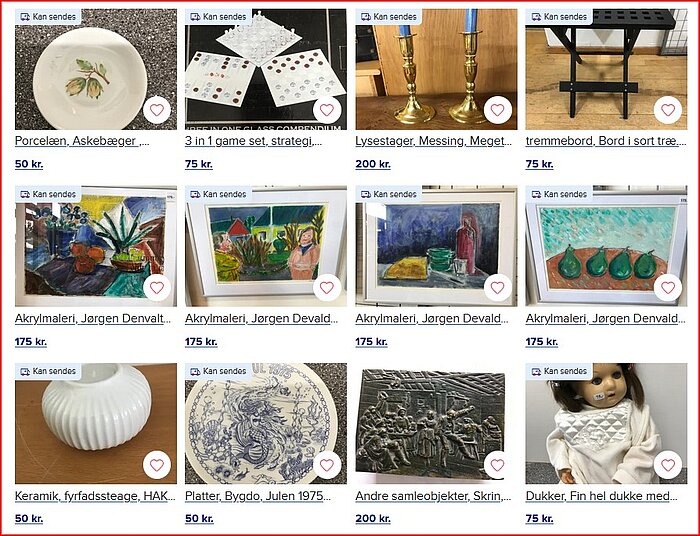Favorite the tremmebord black table listing
Screen dimensions: 700x536
pyautogui.click(x=668, y=110)
